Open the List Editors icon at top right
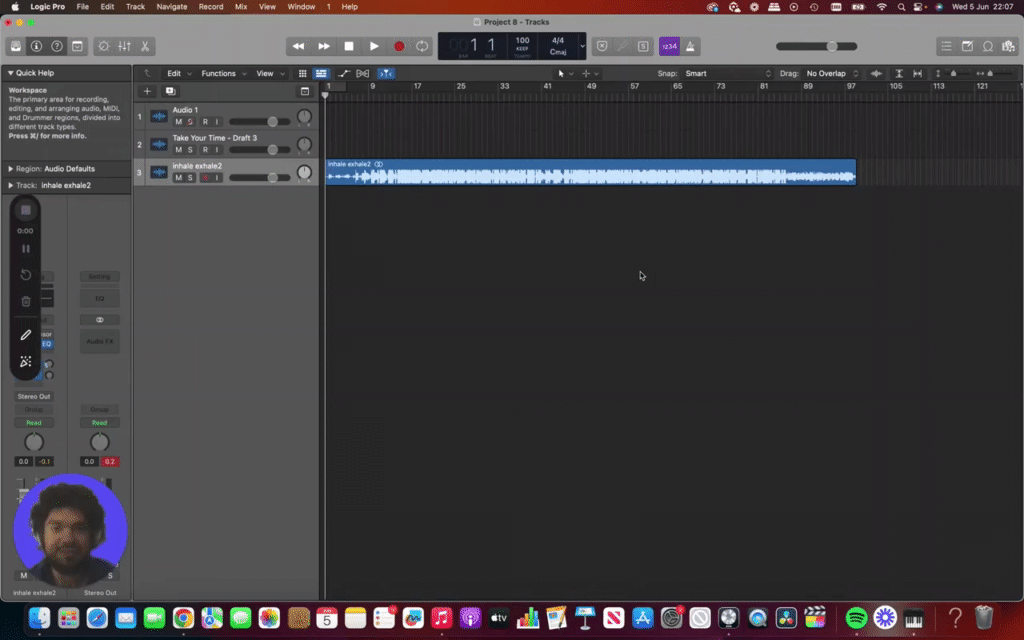1024x640 pixels. click(x=946, y=46)
